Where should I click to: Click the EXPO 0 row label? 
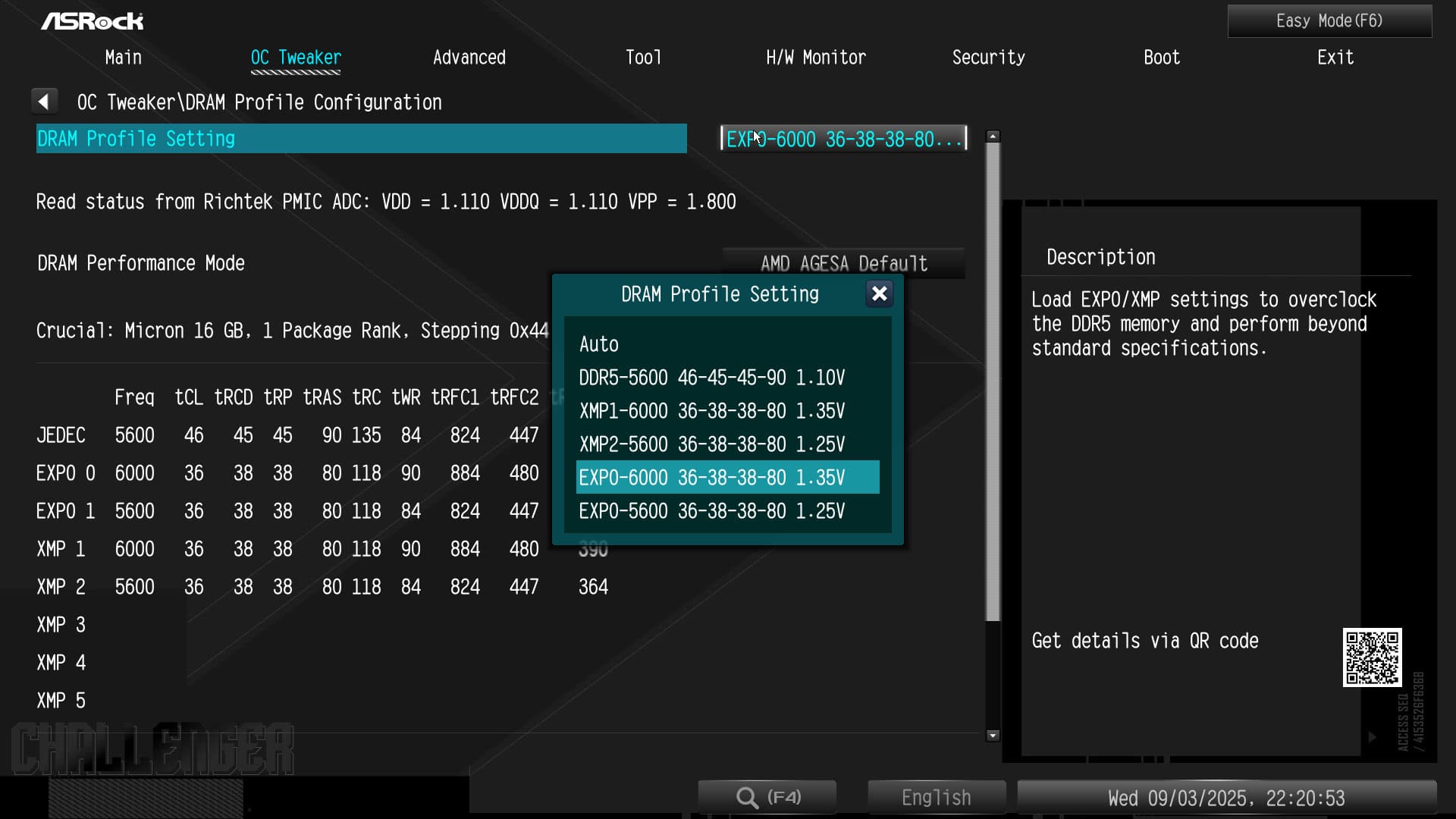(x=65, y=473)
